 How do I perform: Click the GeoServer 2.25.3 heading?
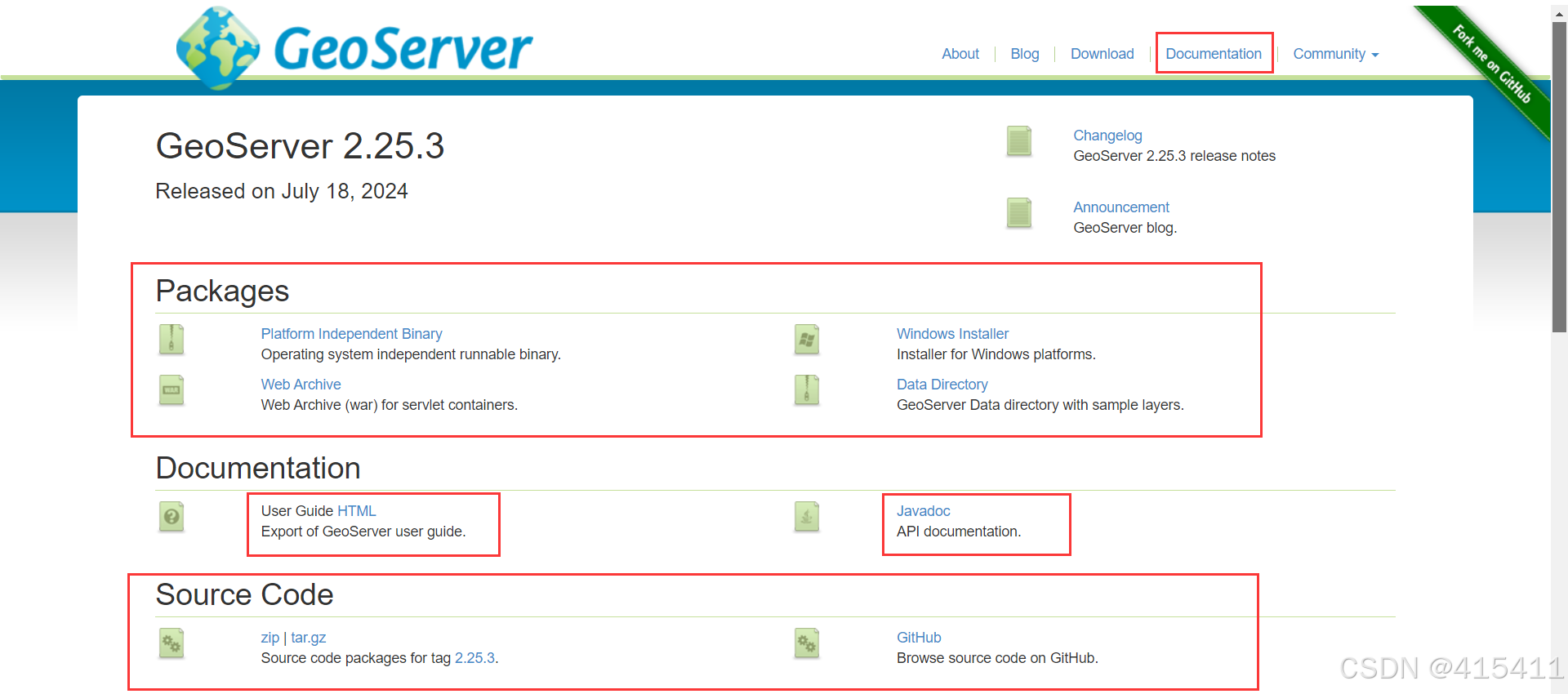pos(300,146)
